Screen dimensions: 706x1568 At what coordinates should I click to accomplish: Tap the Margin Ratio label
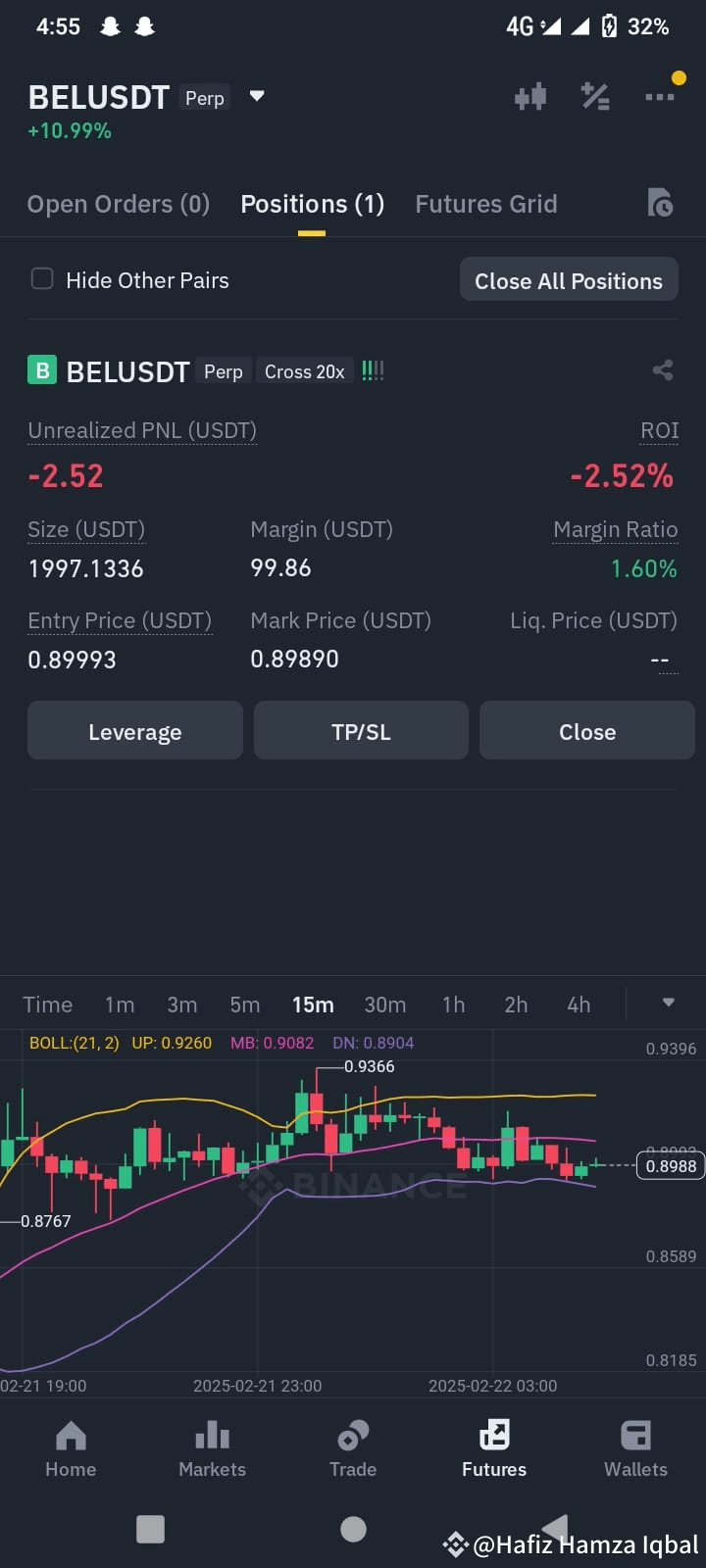[x=616, y=529]
